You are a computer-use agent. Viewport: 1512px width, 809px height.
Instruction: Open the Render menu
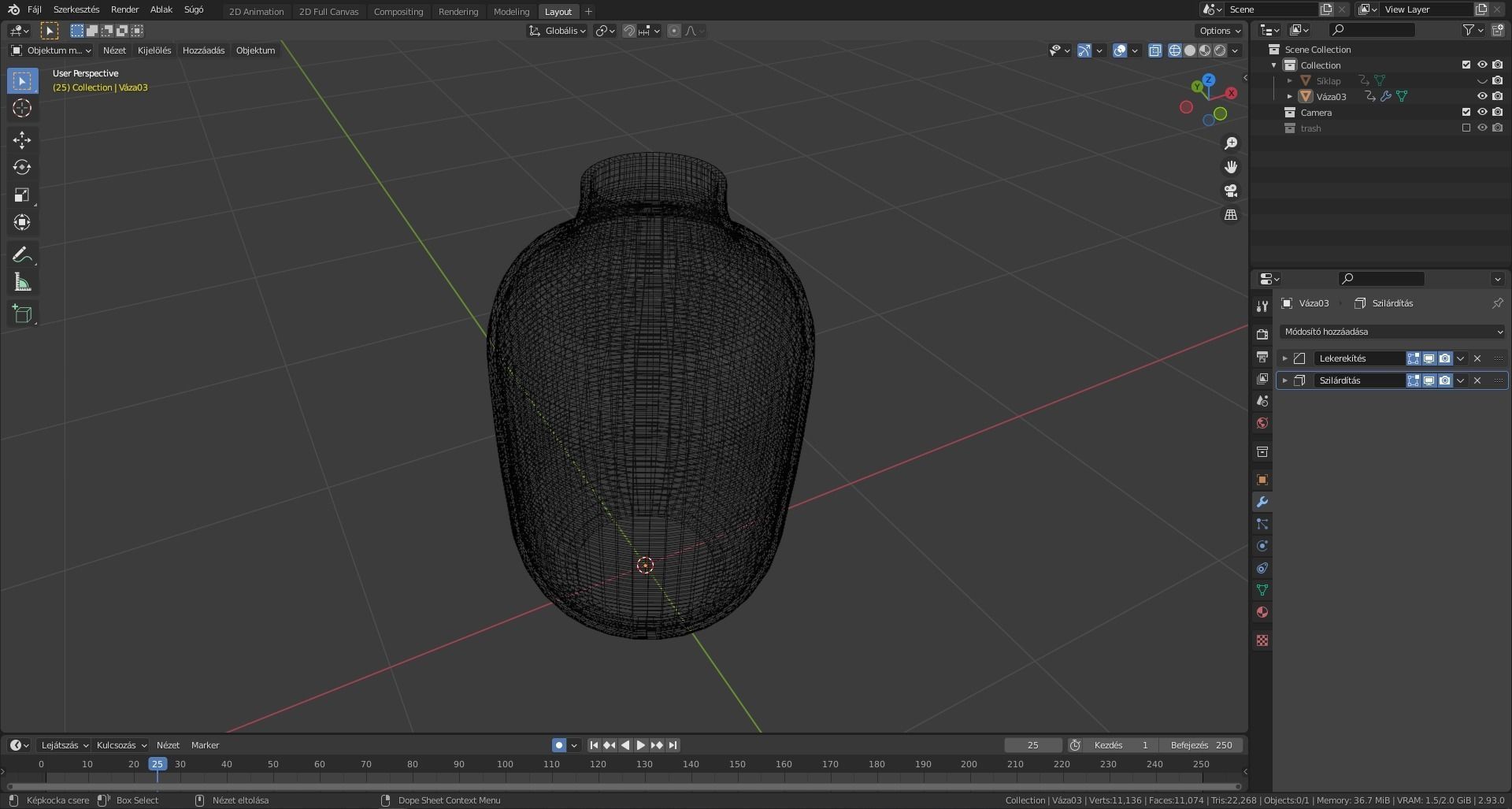coord(124,9)
